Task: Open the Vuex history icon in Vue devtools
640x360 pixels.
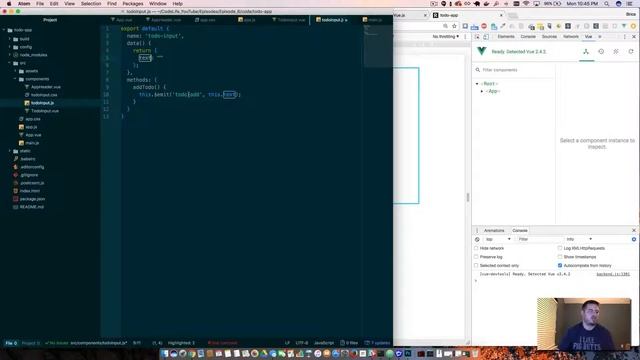Action: (x=601, y=52)
